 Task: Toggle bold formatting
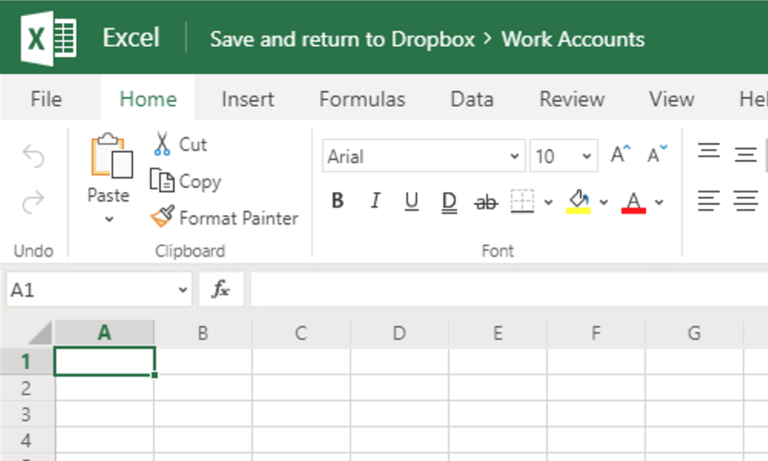point(337,201)
